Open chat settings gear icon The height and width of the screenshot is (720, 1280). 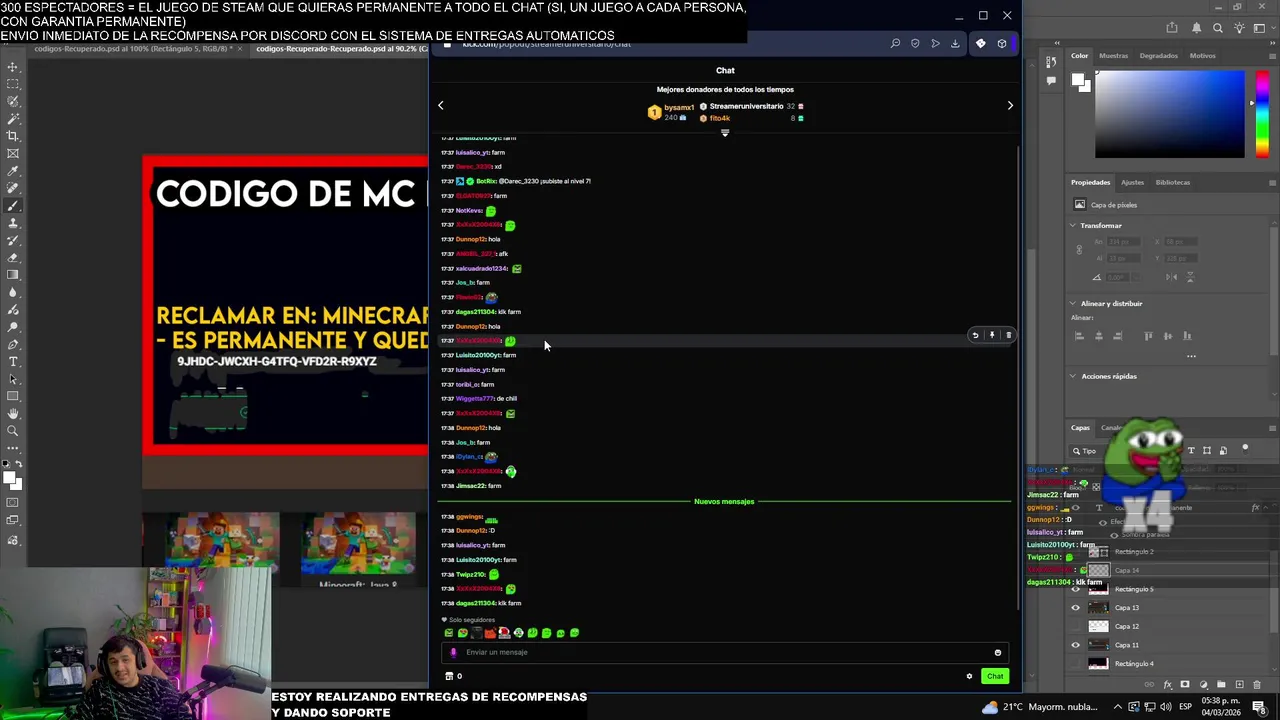[x=969, y=676]
